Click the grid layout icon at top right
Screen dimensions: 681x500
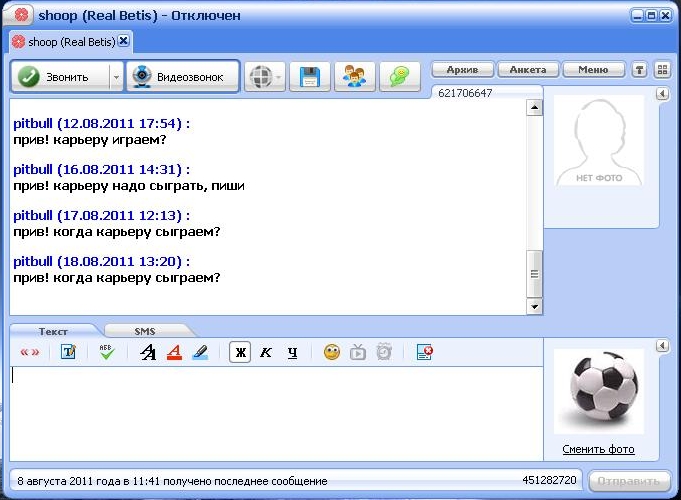(x=662, y=70)
